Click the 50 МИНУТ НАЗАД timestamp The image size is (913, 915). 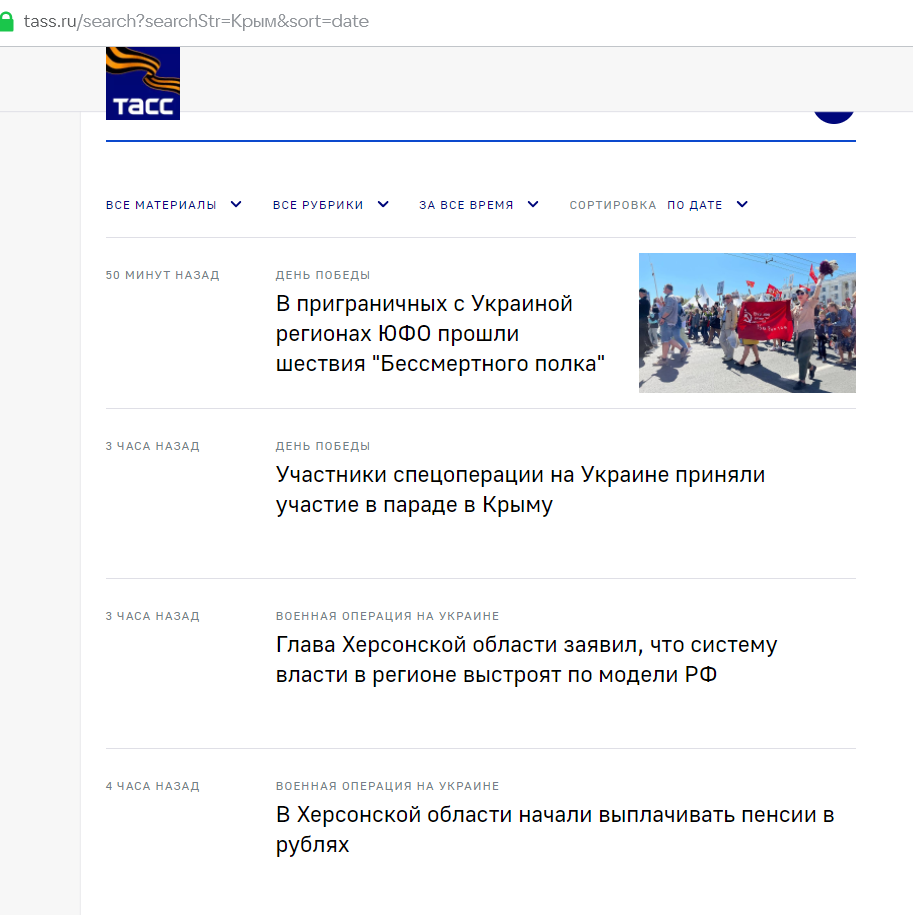[x=162, y=275]
